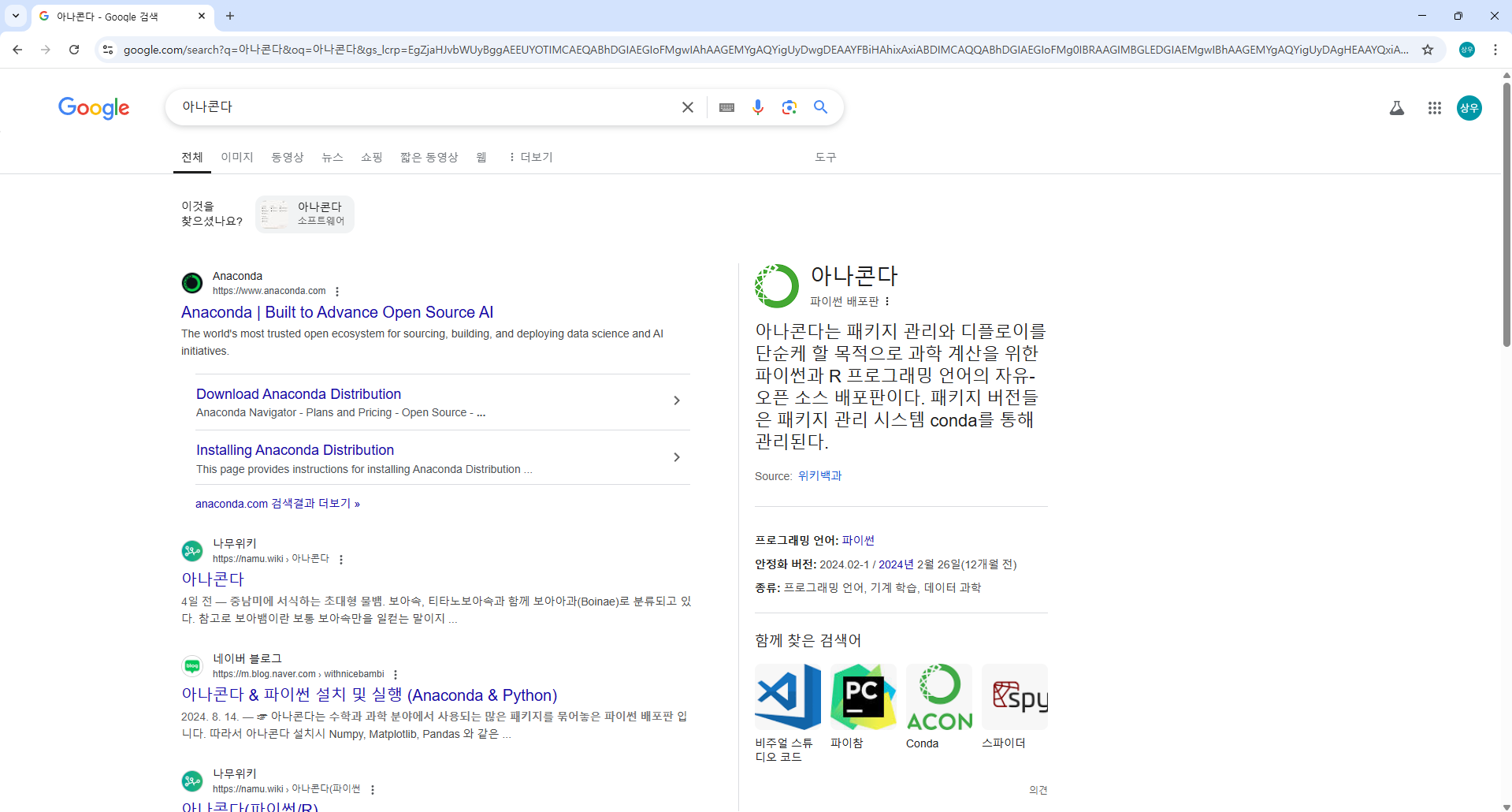Open Google account 상우 avatar

coord(1469,108)
